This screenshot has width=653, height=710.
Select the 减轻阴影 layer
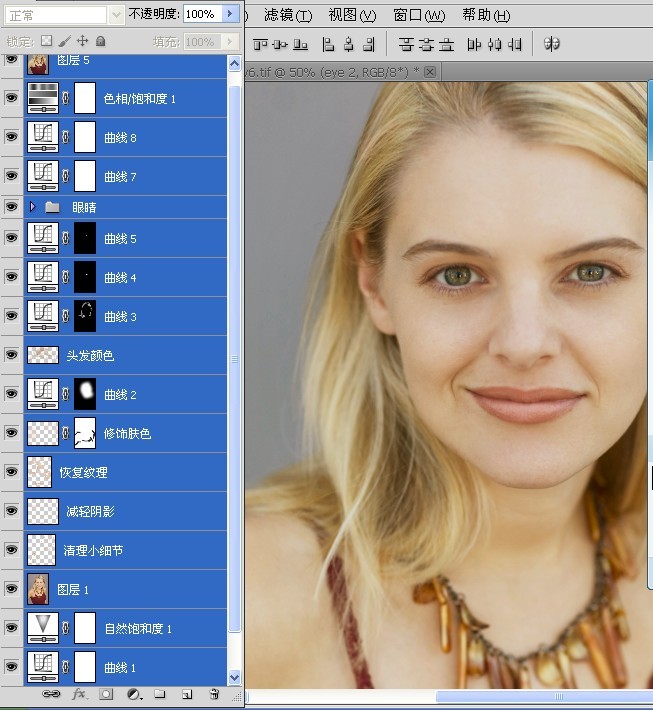[x=125, y=511]
